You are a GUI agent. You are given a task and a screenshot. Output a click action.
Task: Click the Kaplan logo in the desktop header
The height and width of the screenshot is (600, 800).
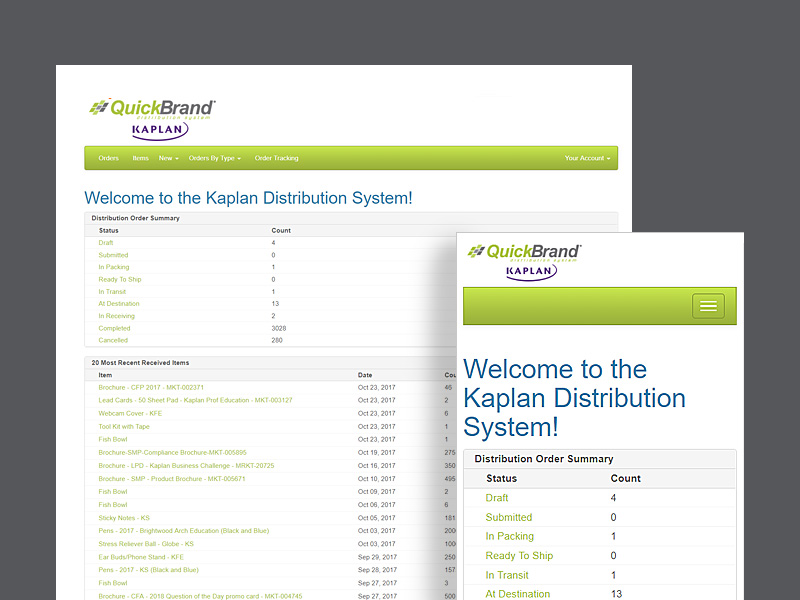160,131
